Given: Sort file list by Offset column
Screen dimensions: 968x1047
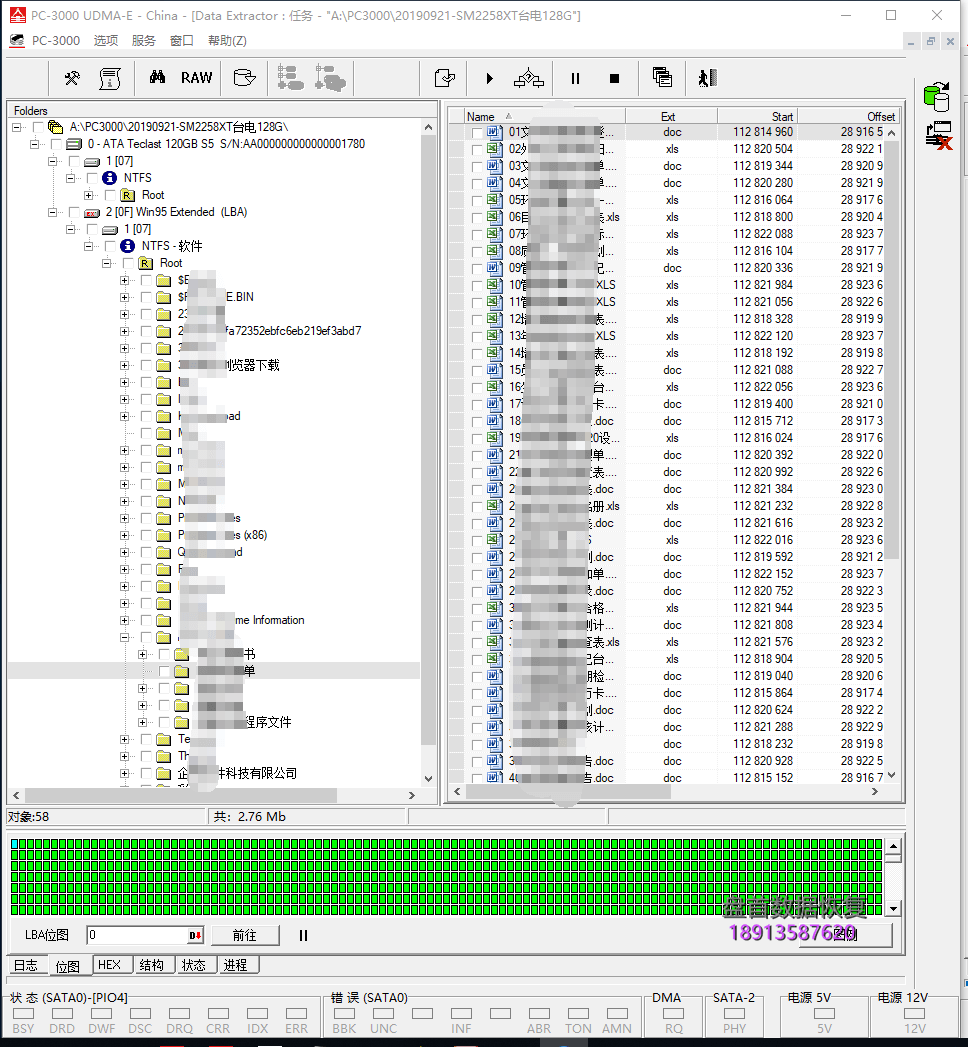Looking at the screenshot, I should 848,116.
